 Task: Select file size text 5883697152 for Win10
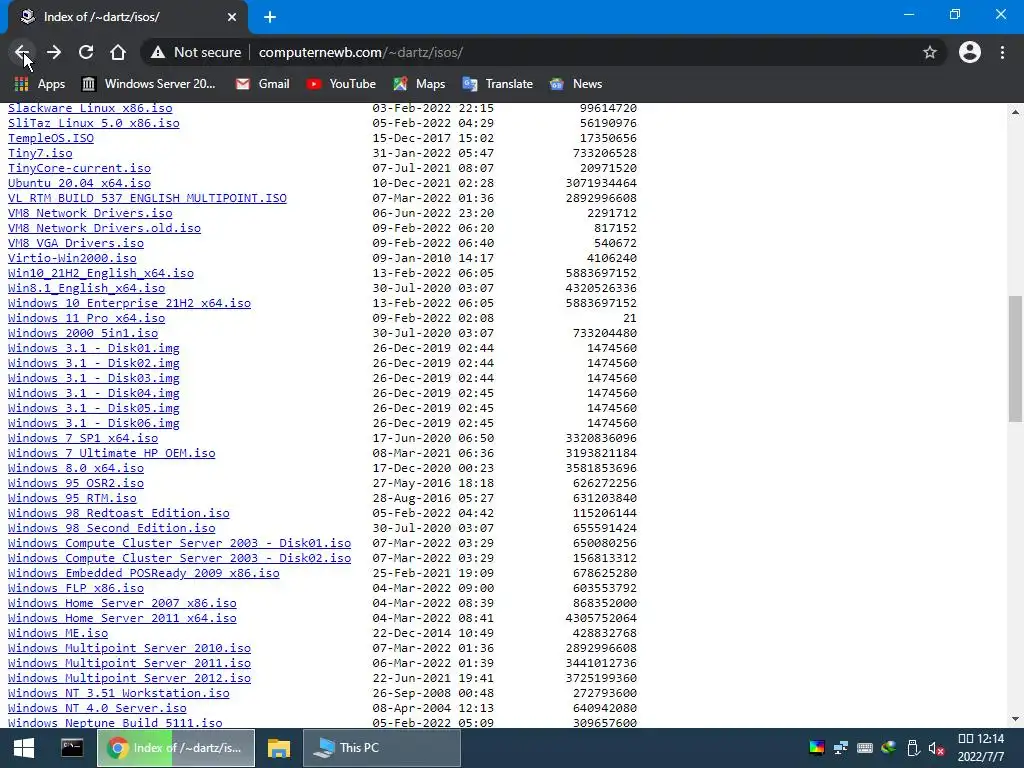(x=601, y=273)
